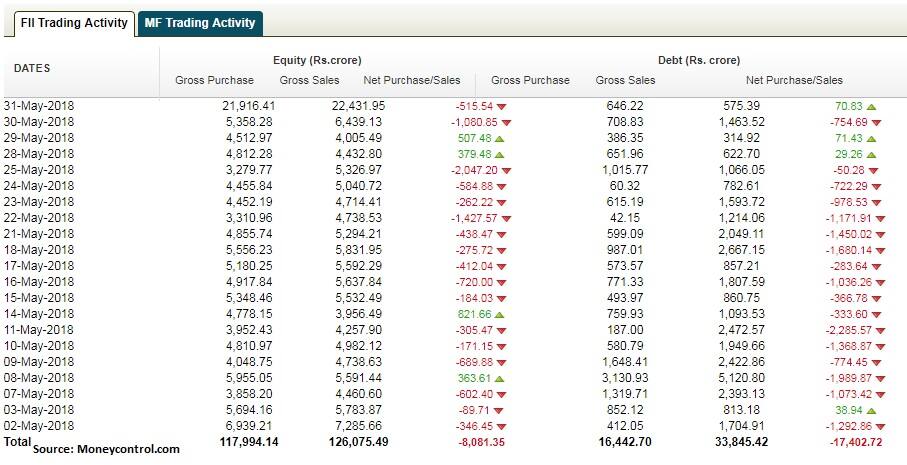Click red down arrow beside -754.69
Image resolution: width=907 pixels, height=465 pixels.
(x=874, y=121)
